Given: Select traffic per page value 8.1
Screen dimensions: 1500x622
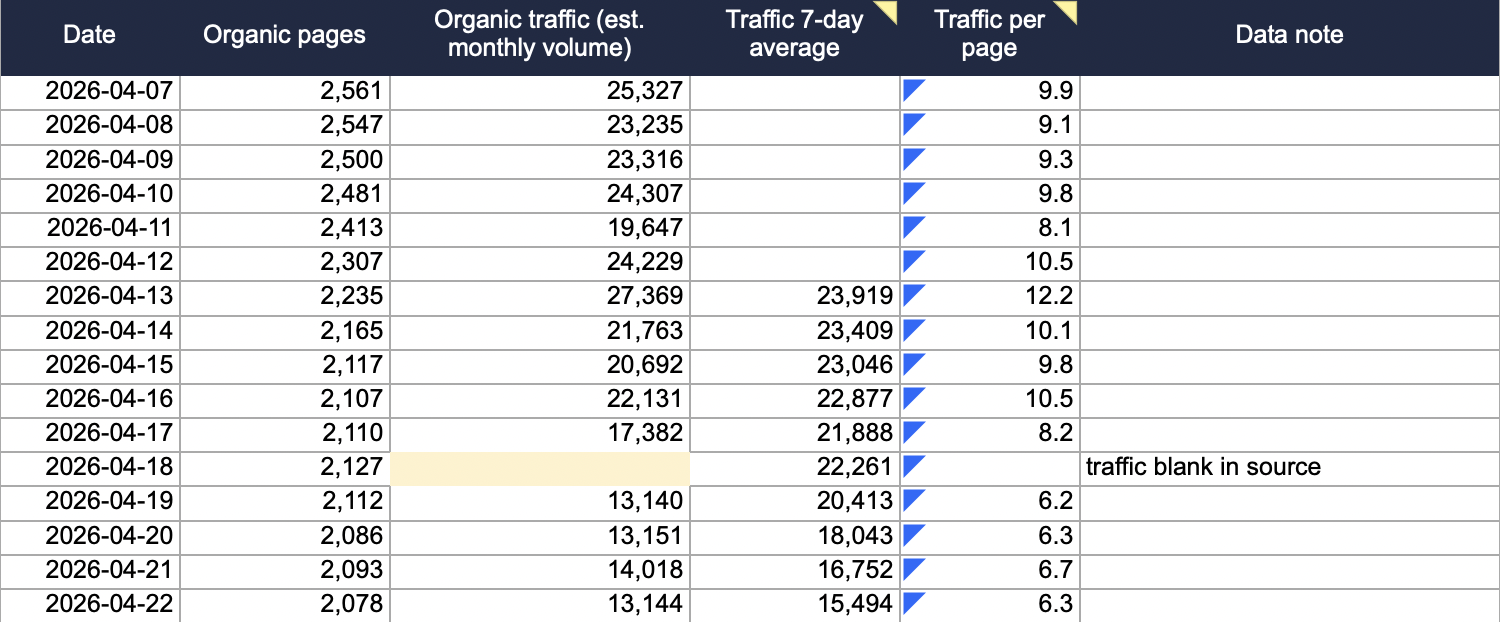Looking at the screenshot, I should pos(990,228).
